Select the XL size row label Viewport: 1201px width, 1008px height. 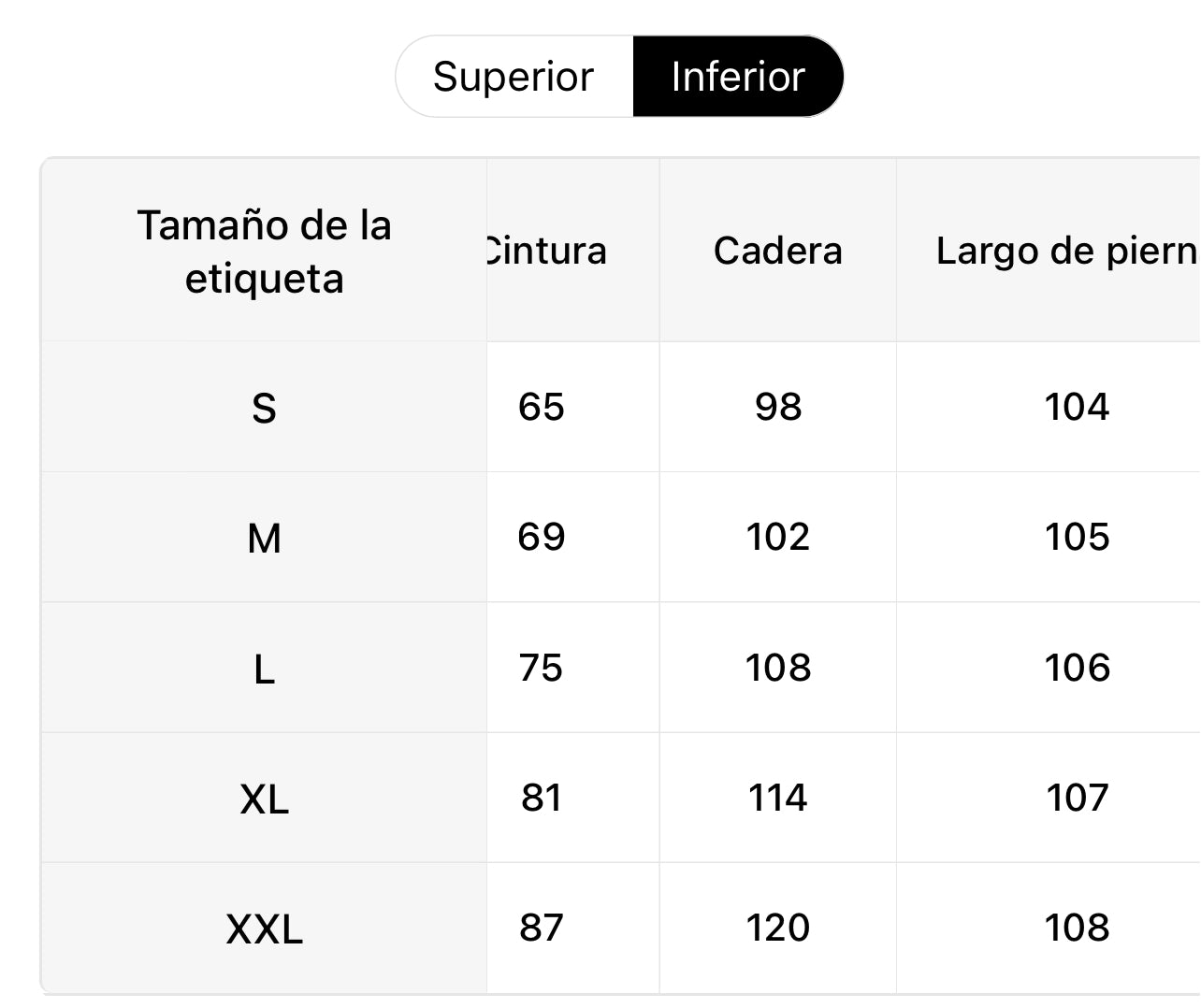264,799
